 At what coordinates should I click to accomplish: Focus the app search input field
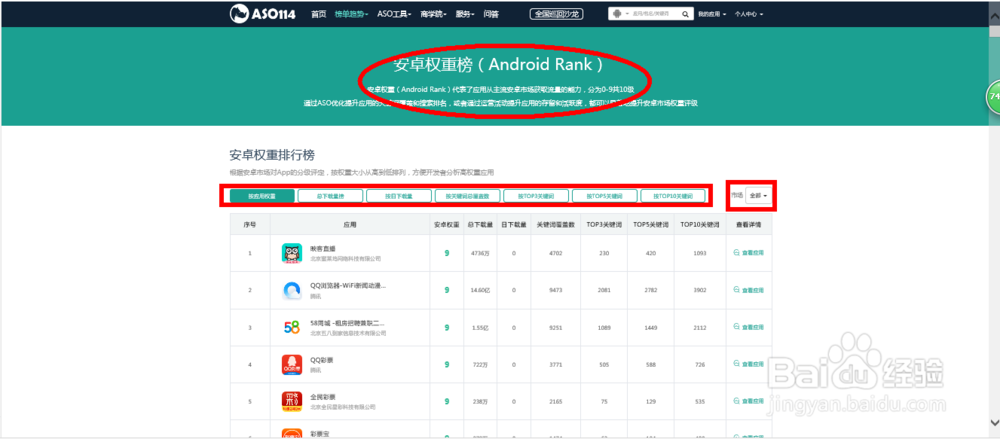point(654,13)
